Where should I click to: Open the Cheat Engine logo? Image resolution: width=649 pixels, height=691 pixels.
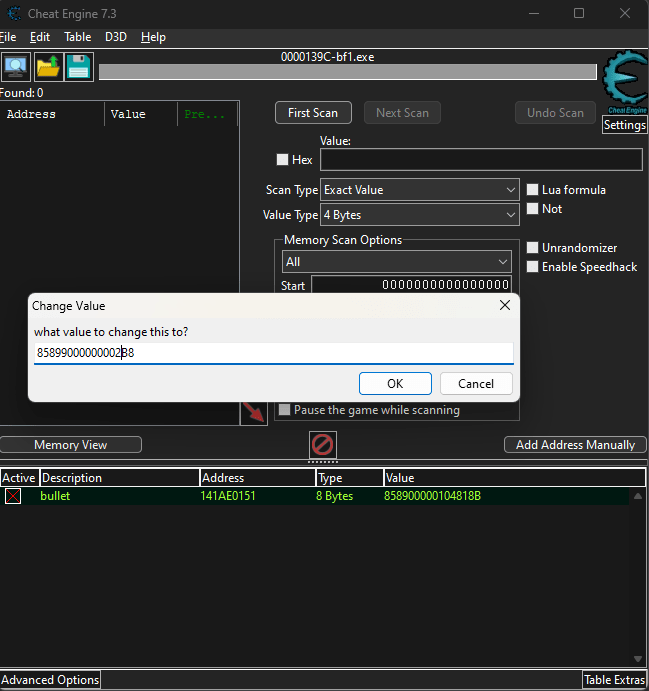(625, 82)
